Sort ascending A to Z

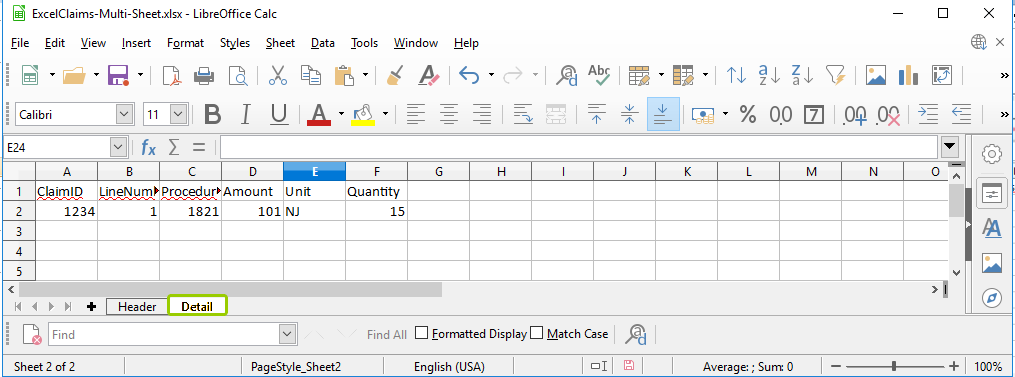[770, 75]
